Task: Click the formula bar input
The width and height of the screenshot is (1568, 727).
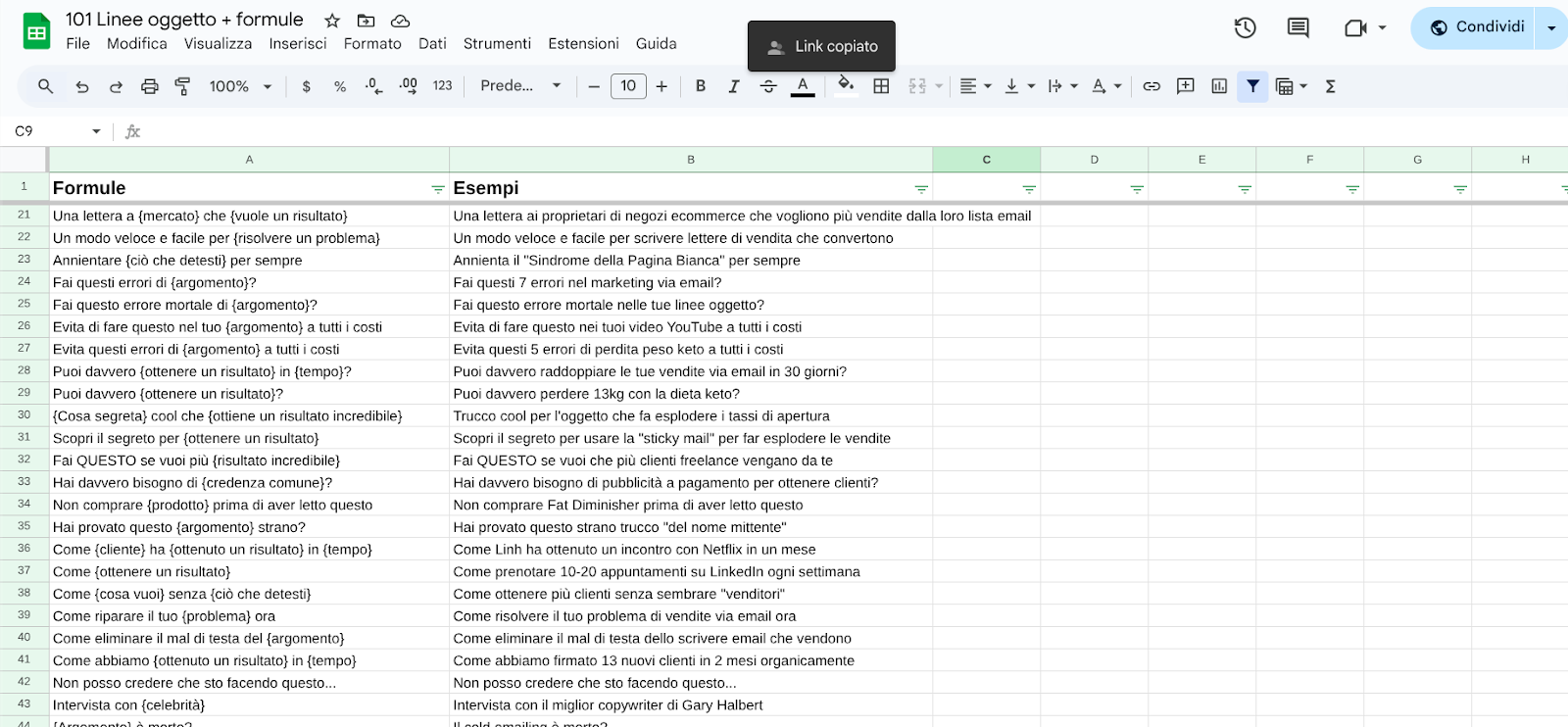Action: click(857, 131)
